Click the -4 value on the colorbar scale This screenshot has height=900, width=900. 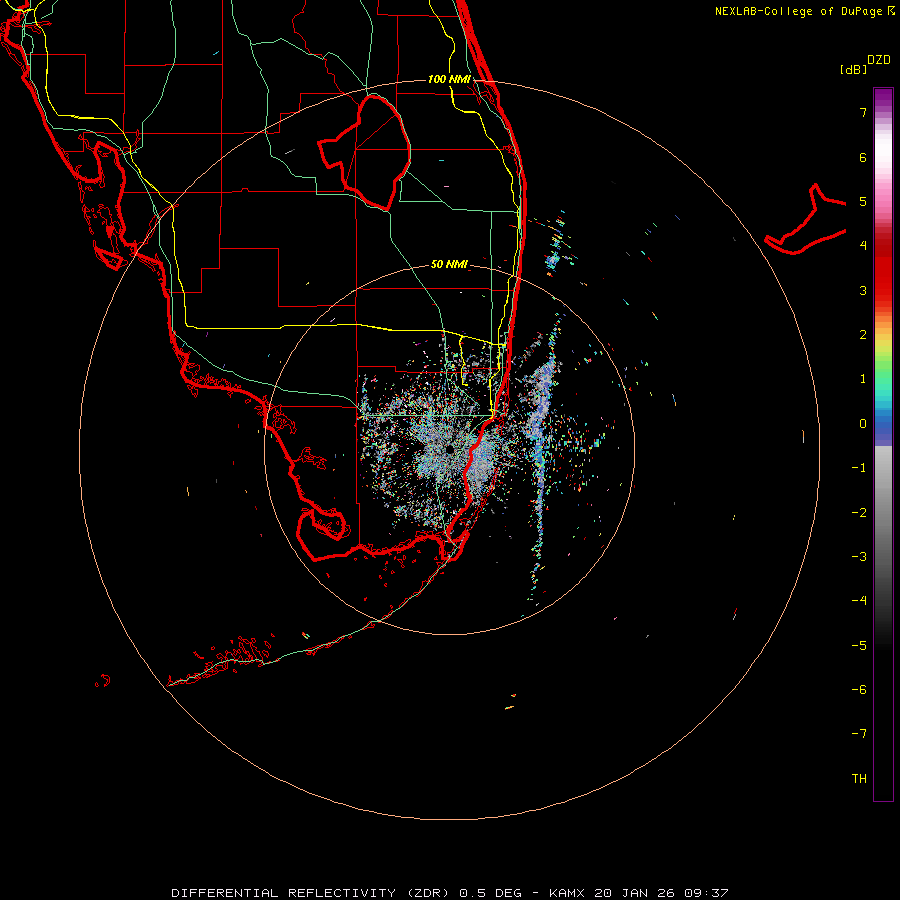click(859, 601)
